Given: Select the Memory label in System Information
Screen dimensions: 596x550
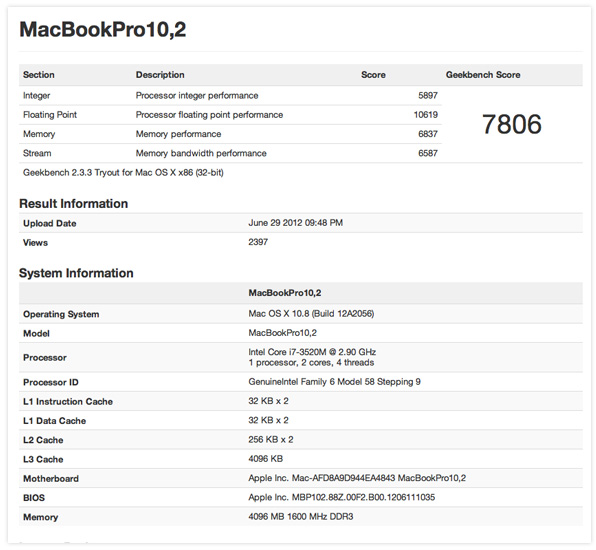Looking at the screenshot, I should pyautogui.click(x=40, y=517).
